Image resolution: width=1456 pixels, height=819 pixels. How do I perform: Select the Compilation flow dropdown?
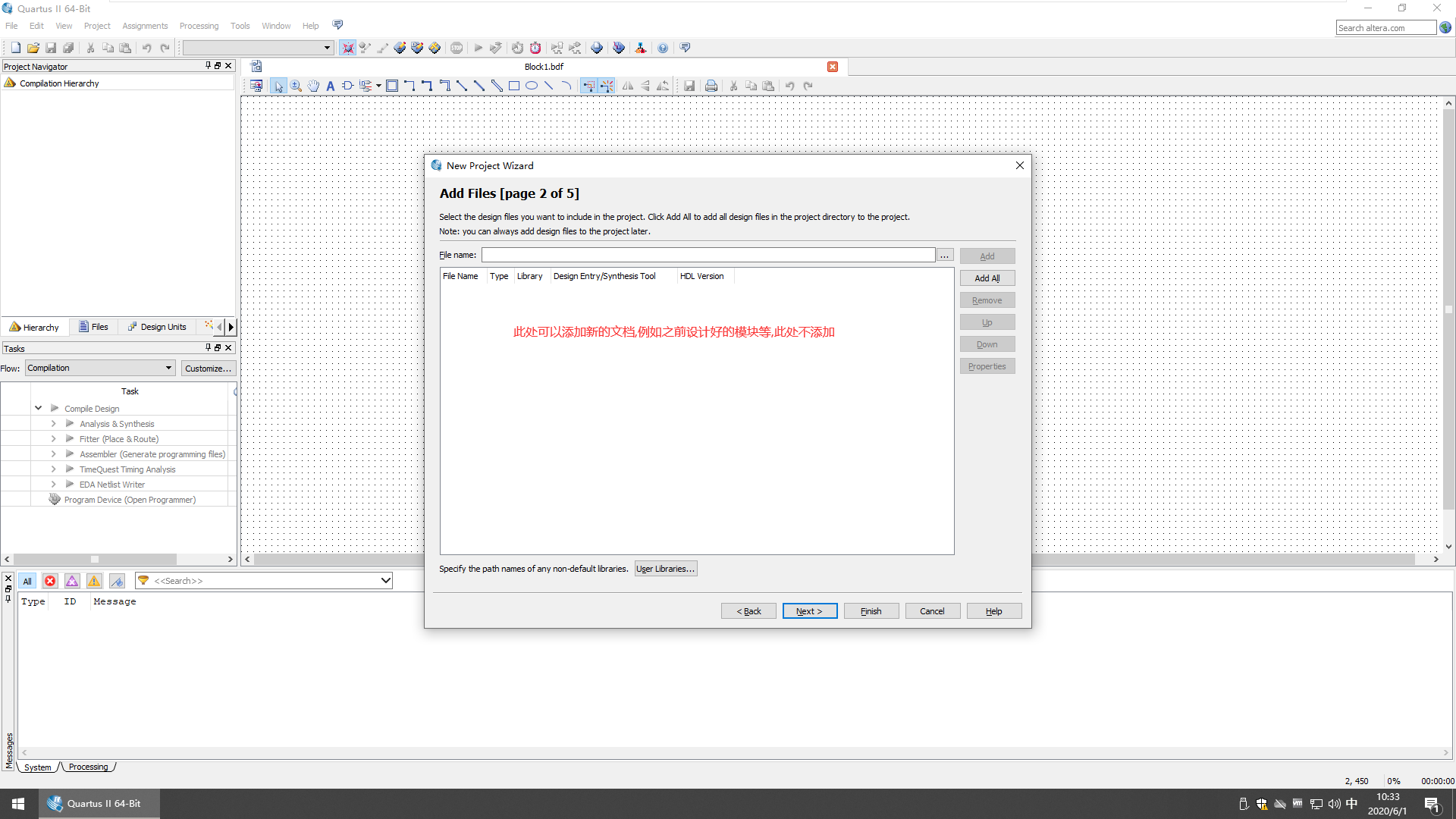[100, 368]
